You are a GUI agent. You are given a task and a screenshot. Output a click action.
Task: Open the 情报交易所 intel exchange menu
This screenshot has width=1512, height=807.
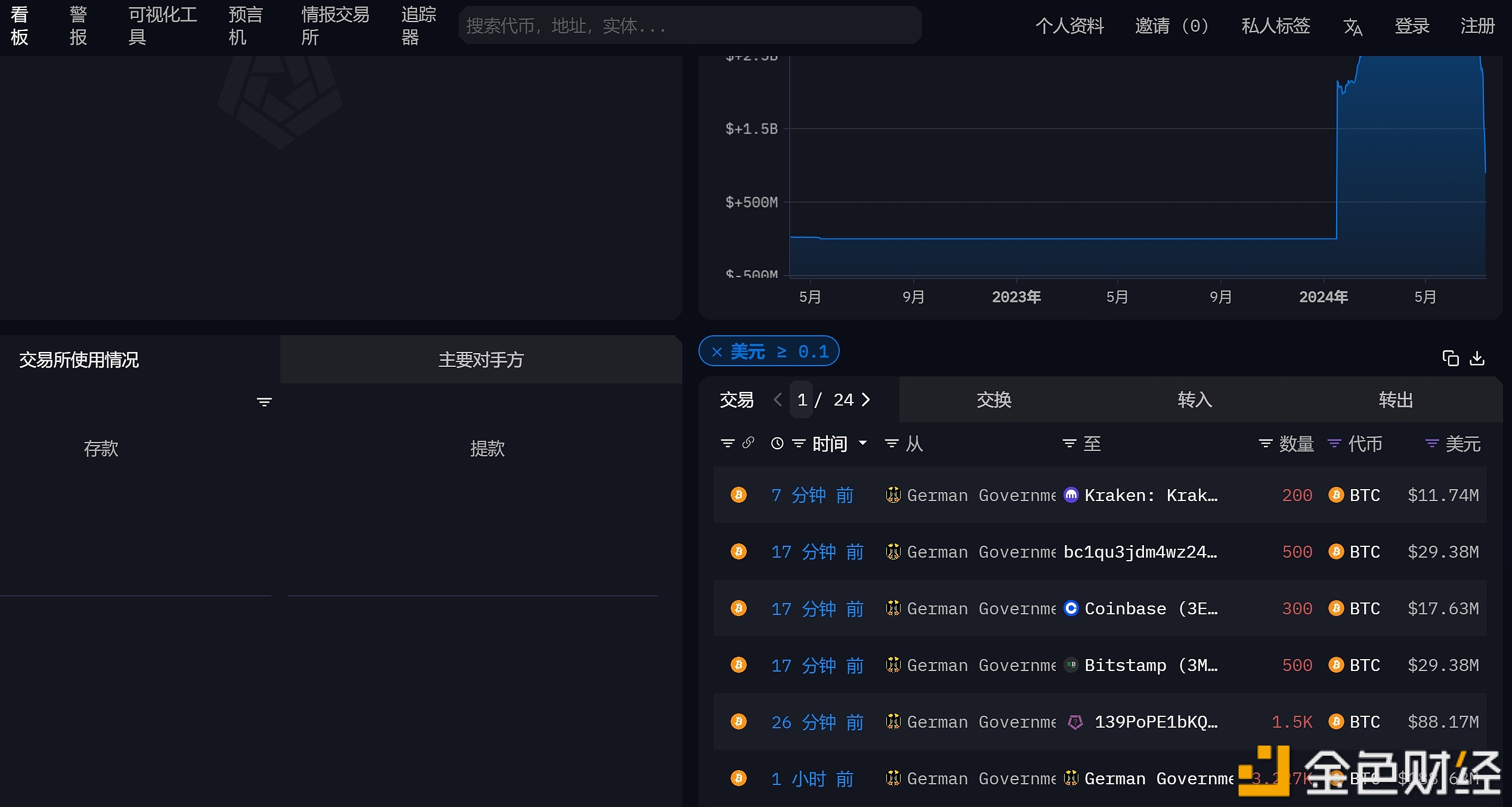tap(335, 26)
